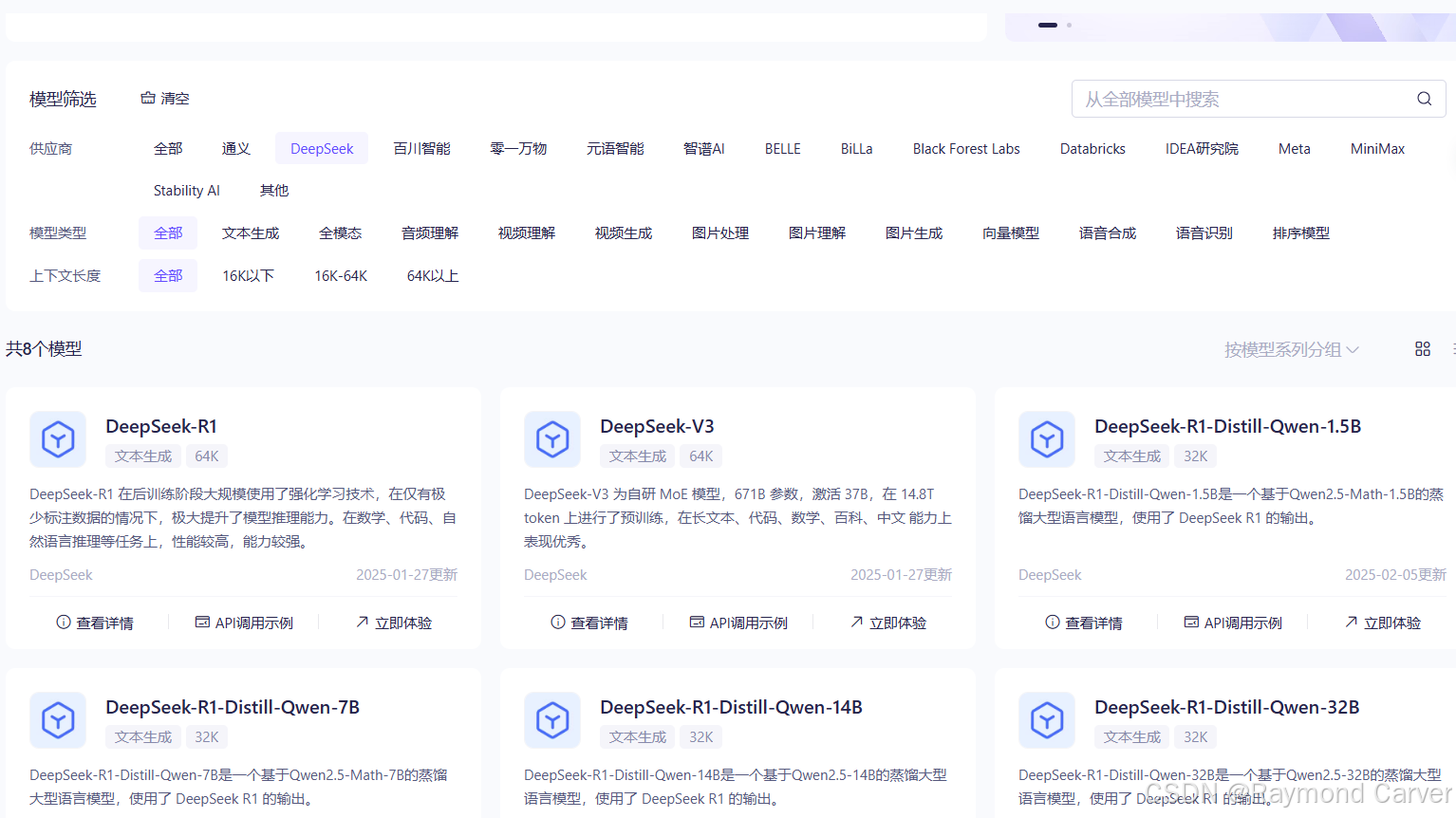This screenshot has width=1456, height=818.
Task: Filter by provider 元语智能
Action: tap(615, 148)
